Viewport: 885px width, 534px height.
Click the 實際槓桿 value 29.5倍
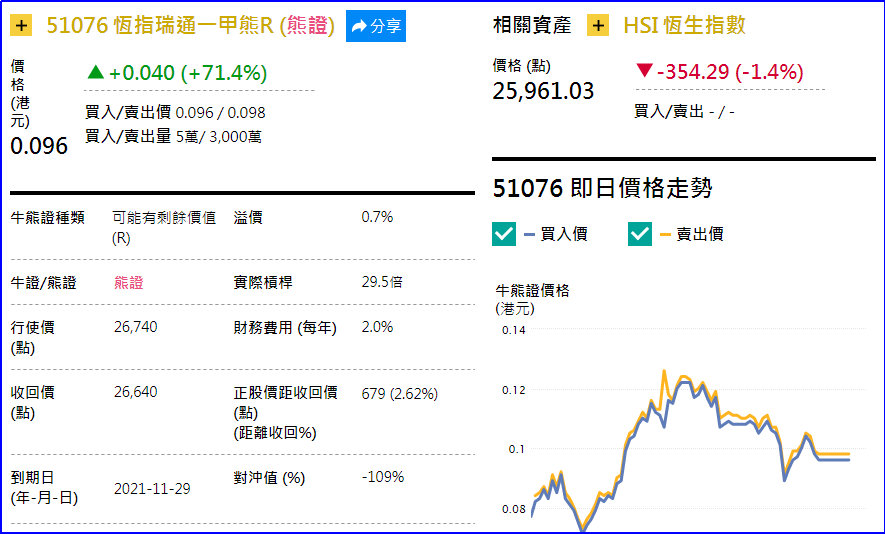tap(382, 282)
